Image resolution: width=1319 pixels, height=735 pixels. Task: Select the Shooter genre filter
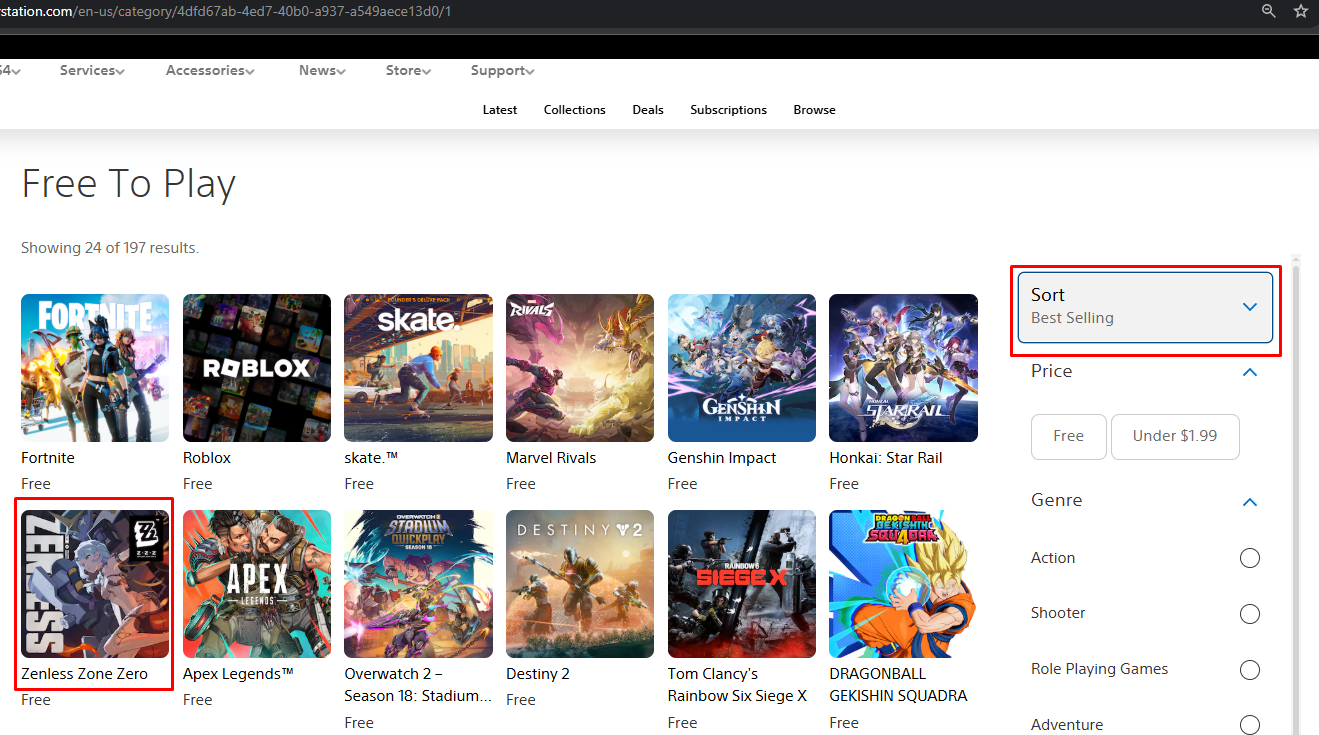pyautogui.click(x=1249, y=613)
